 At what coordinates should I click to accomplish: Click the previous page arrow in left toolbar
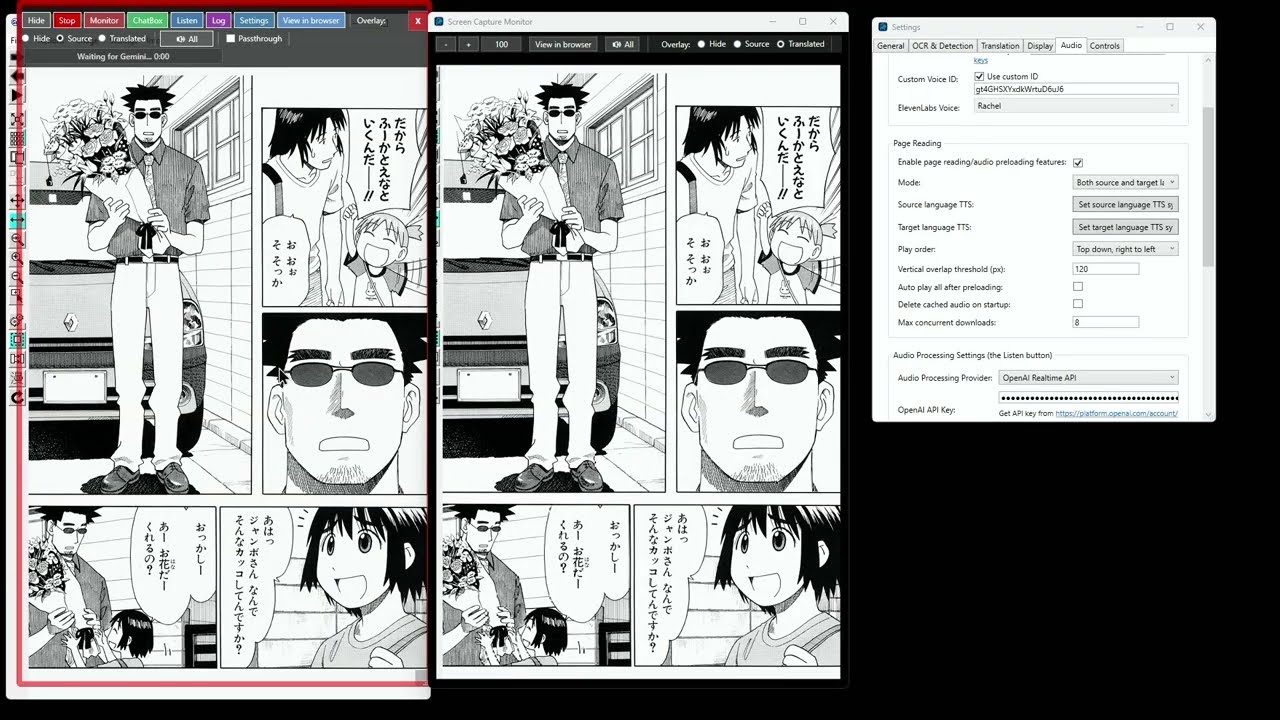tap(17, 76)
